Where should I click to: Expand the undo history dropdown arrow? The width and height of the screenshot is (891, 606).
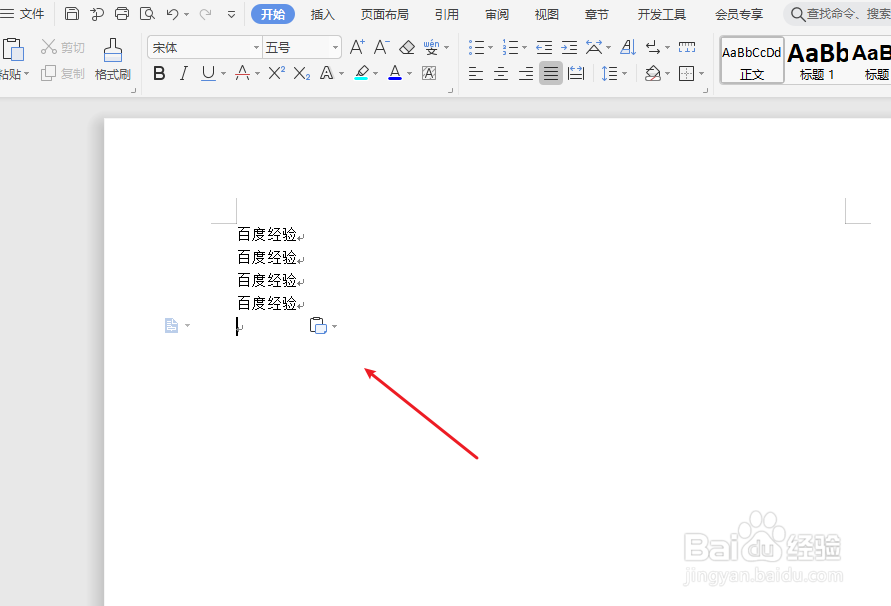pyautogui.click(x=186, y=15)
